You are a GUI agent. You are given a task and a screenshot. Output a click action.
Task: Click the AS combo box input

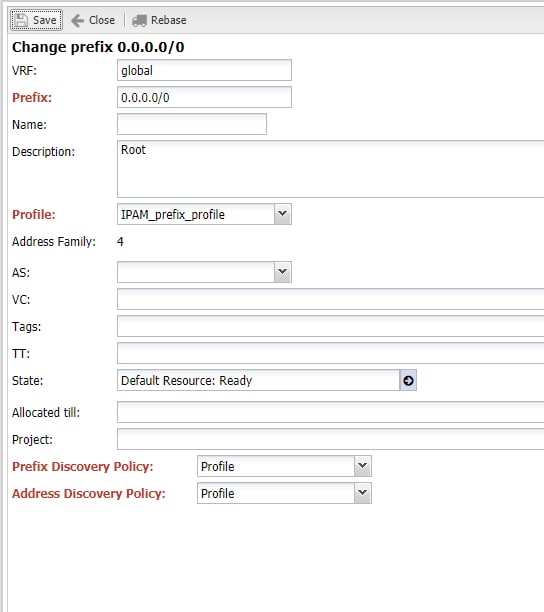196,272
